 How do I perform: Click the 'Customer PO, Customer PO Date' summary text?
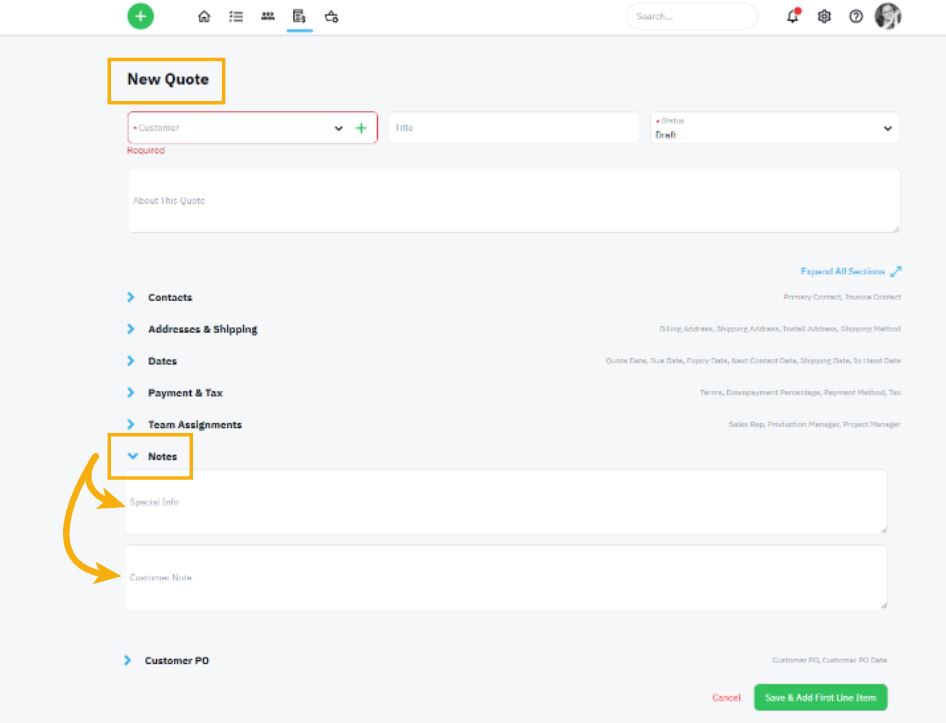point(830,660)
